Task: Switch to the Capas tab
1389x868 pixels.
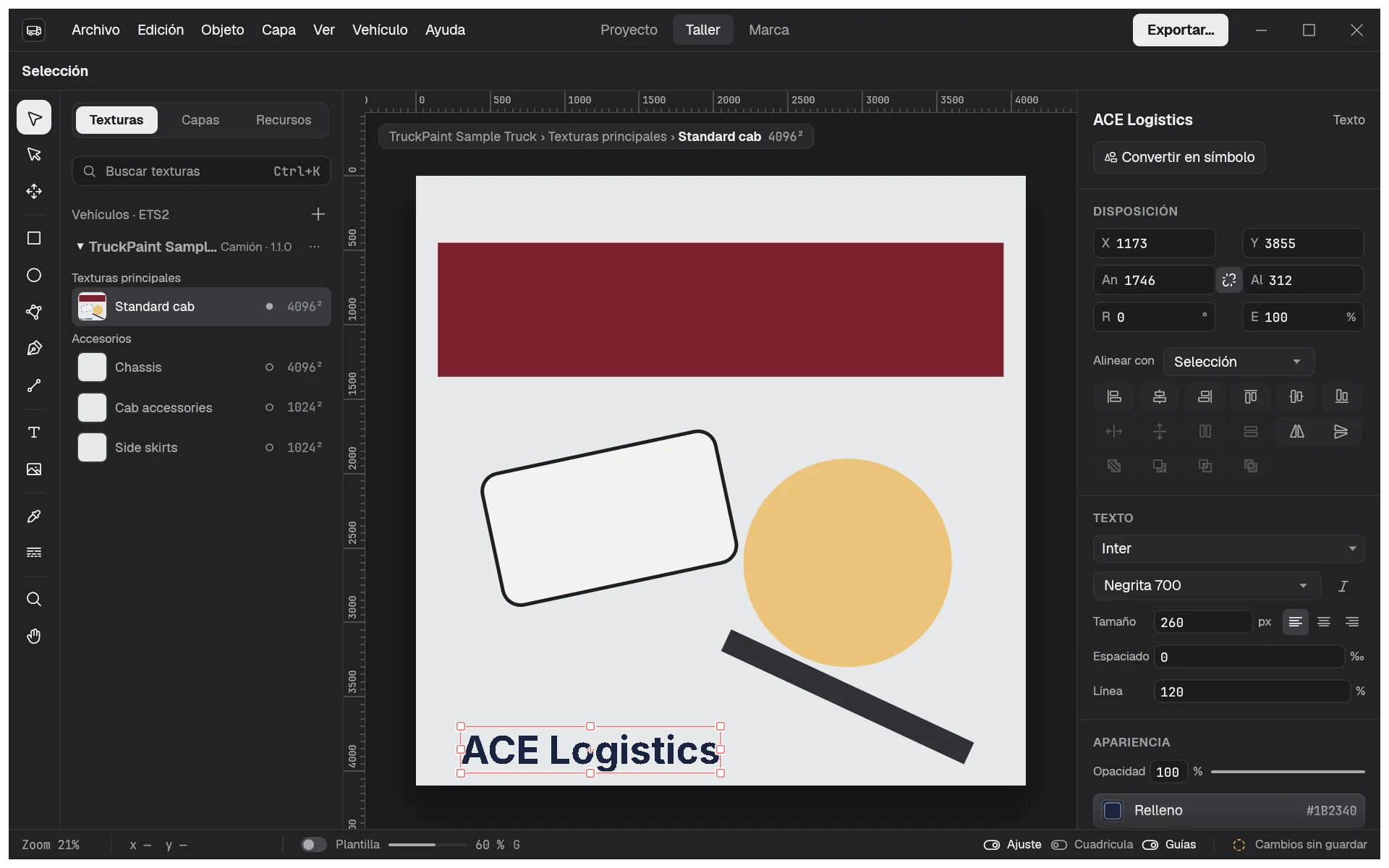Action: pyautogui.click(x=200, y=119)
